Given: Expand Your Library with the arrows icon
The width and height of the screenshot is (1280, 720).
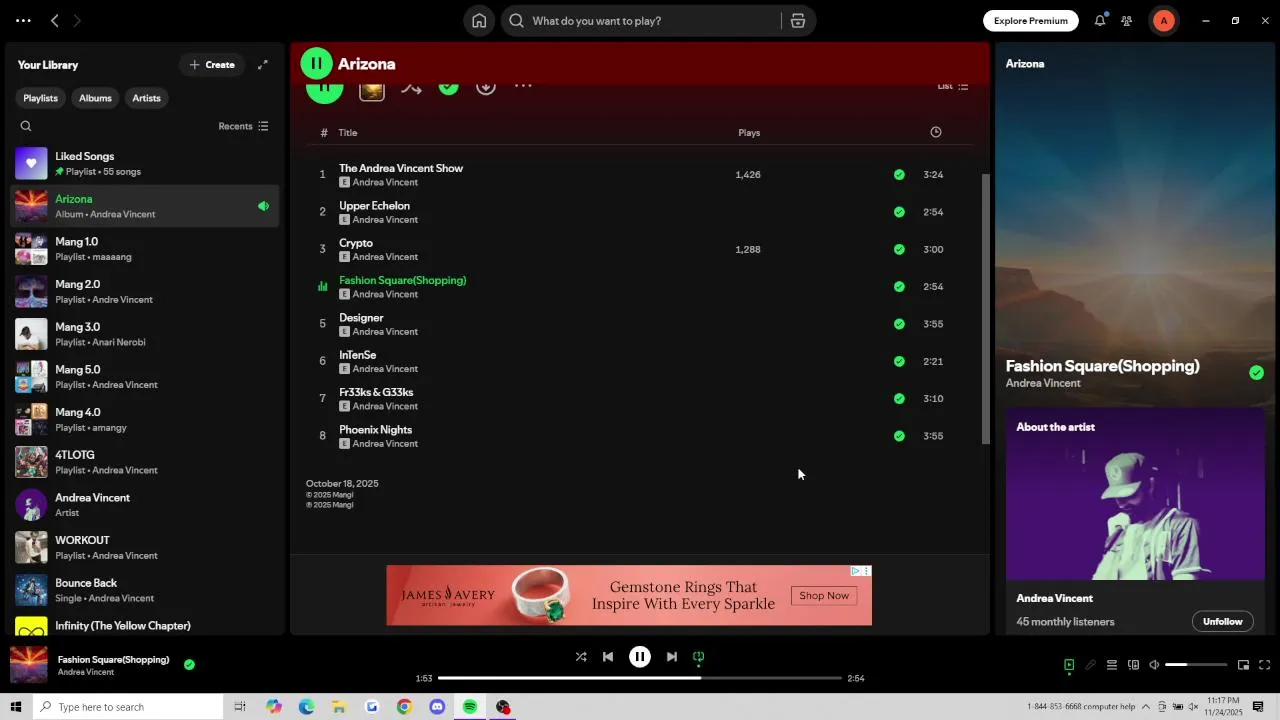Looking at the screenshot, I should tap(263, 65).
